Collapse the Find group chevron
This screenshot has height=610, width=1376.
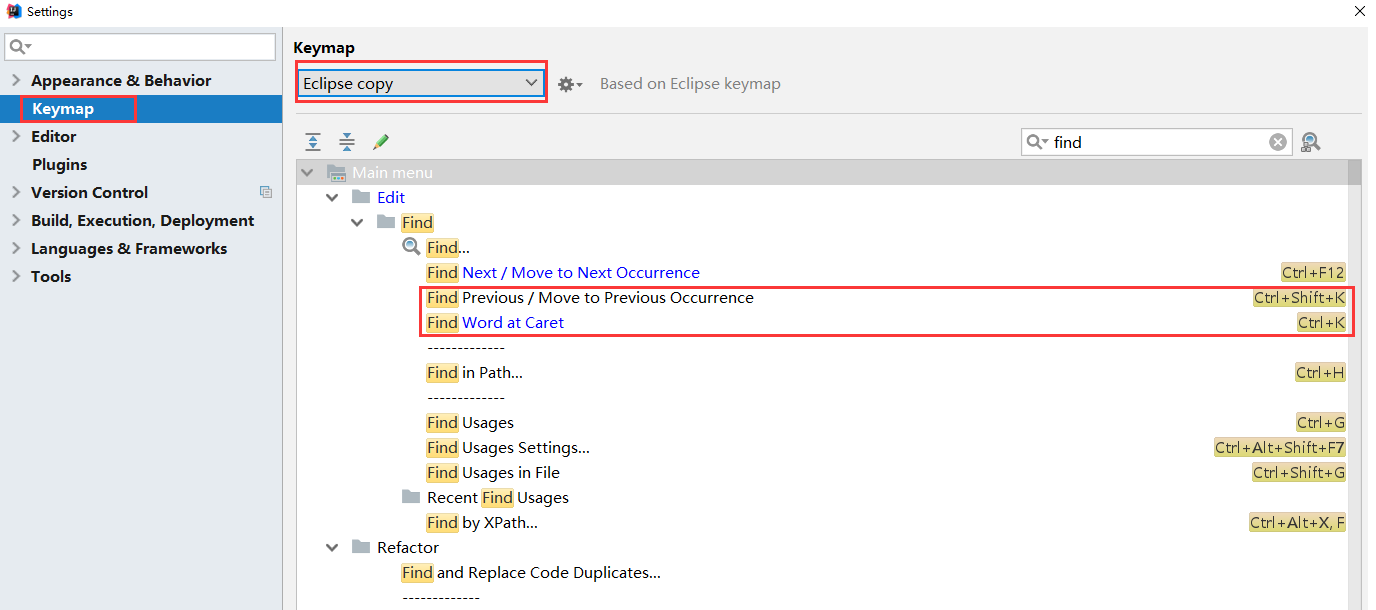click(357, 222)
